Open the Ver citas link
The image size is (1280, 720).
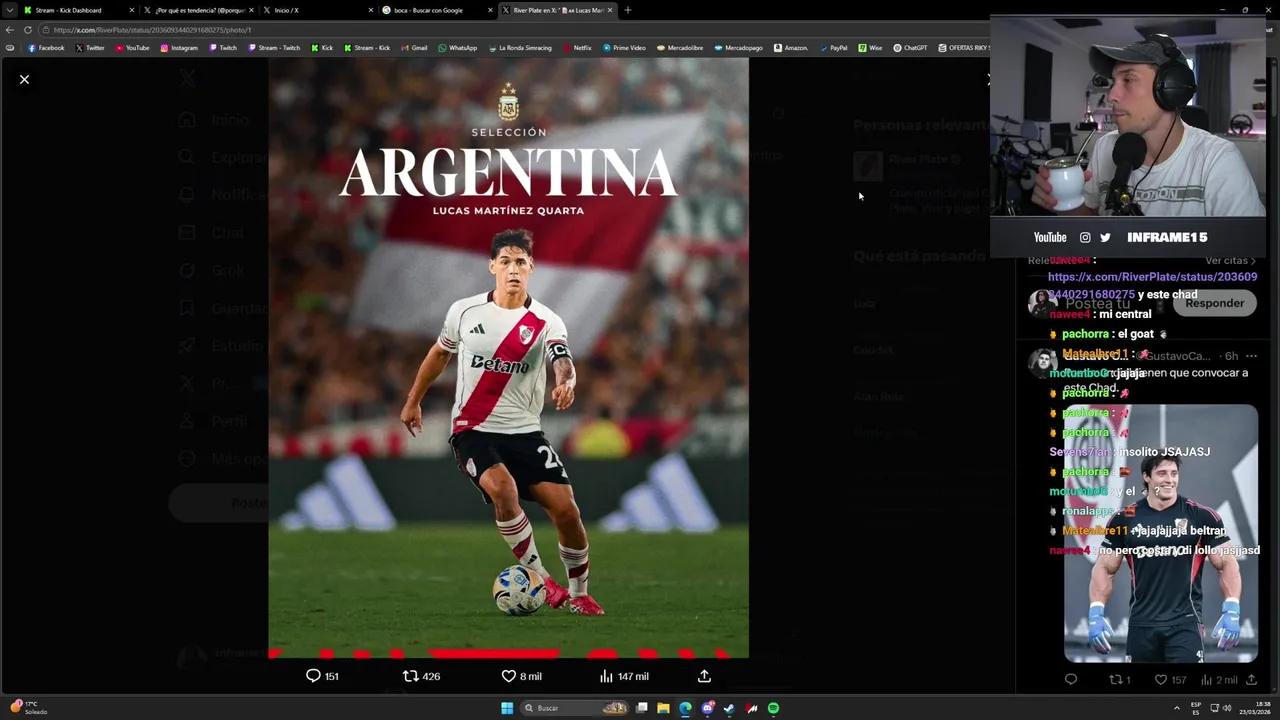click(1230, 261)
